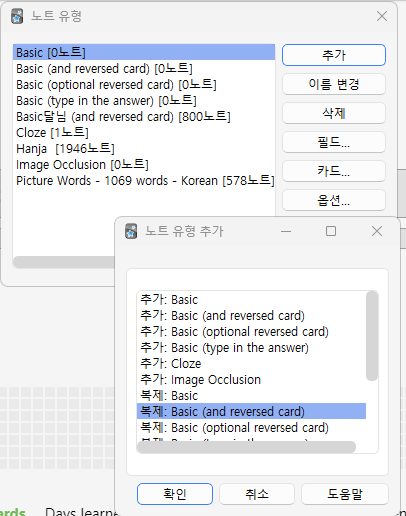The height and width of the screenshot is (516, 406).
Task: Click horizontal scrollbar in 노트 유형 추가 list
Action: click(247, 447)
